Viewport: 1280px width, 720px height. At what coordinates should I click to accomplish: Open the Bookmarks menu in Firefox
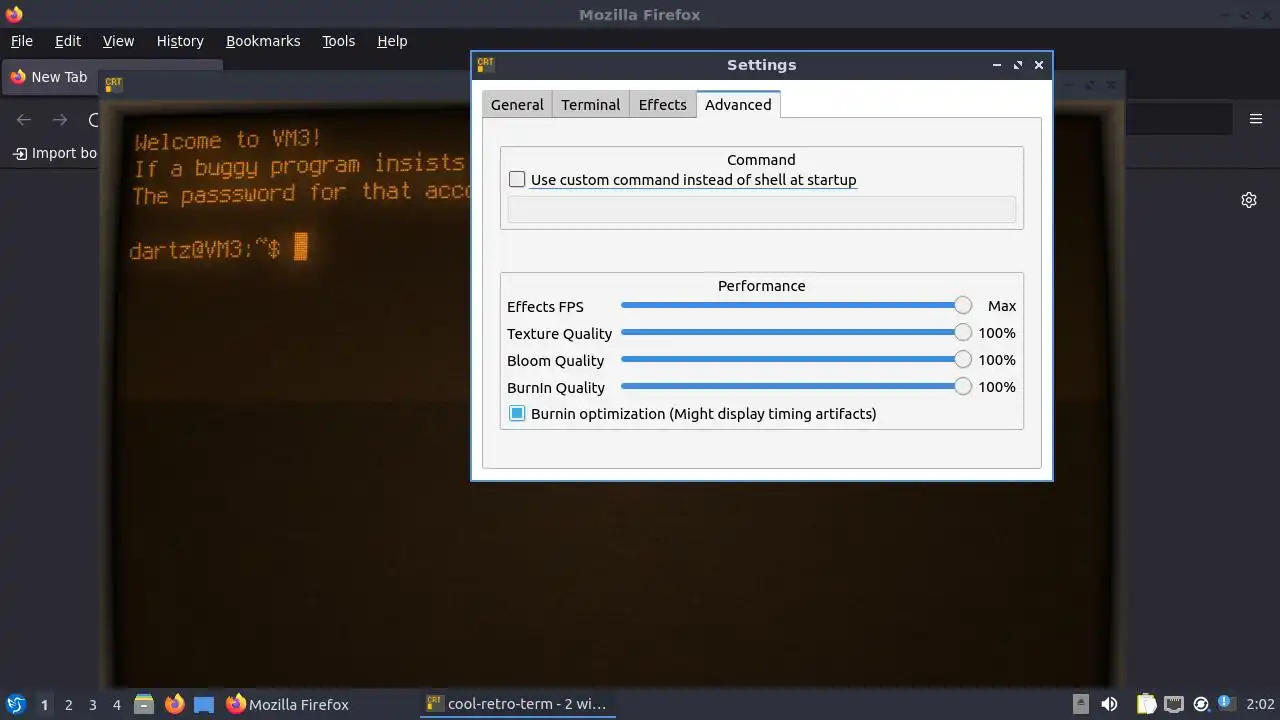tap(263, 41)
